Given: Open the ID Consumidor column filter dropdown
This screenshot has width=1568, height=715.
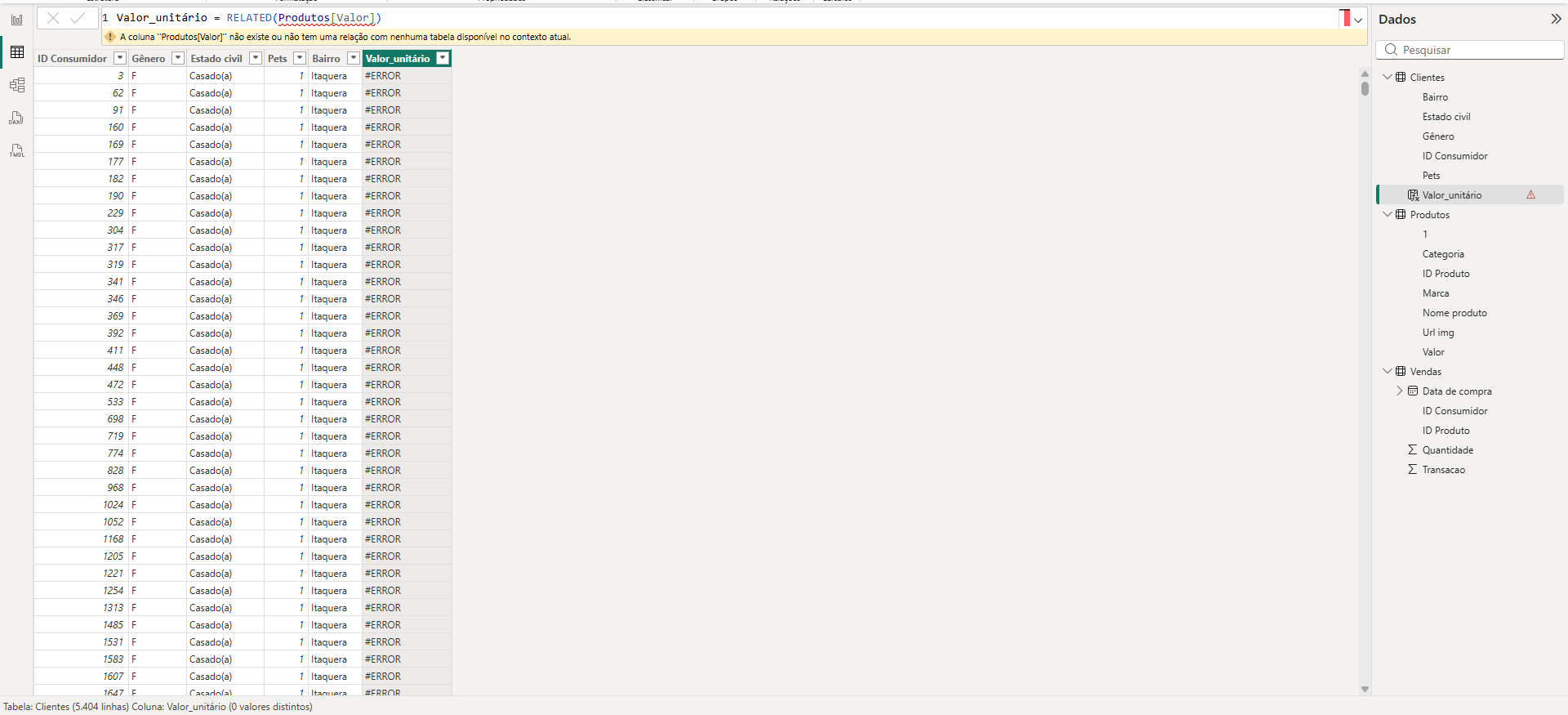Looking at the screenshot, I should pos(120,58).
